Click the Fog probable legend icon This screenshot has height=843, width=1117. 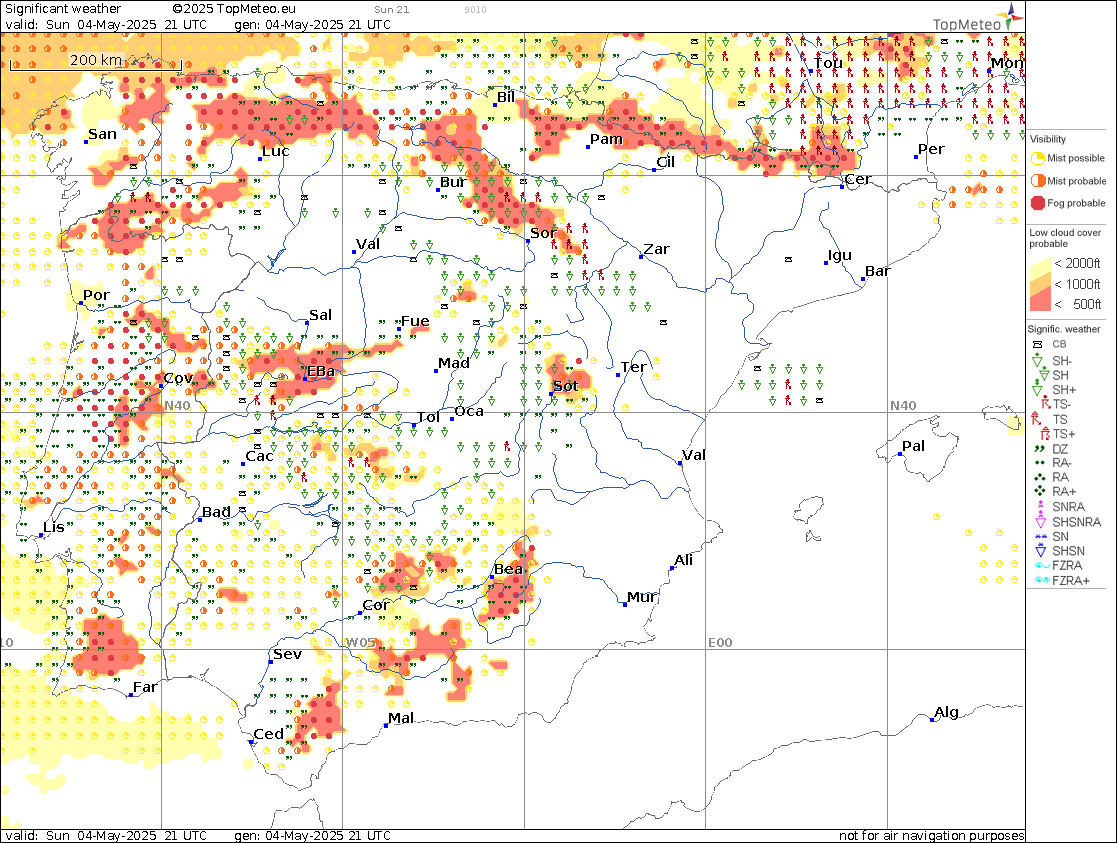click(1037, 203)
